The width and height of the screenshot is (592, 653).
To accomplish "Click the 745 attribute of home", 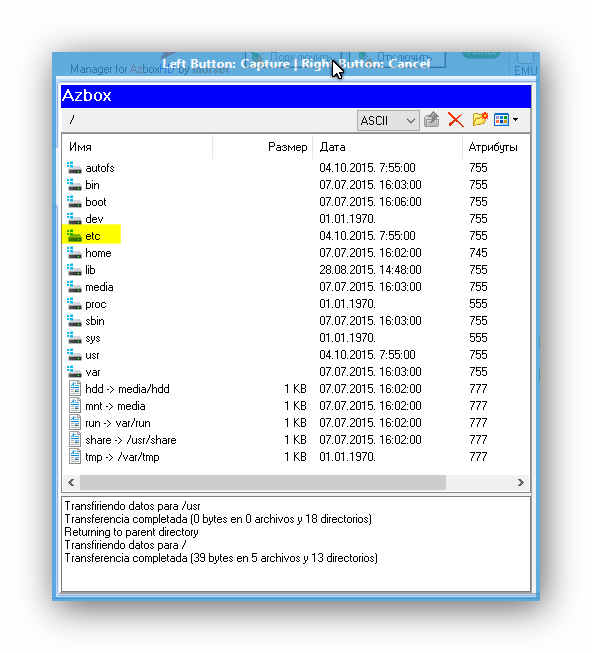I will tap(478, 253).
